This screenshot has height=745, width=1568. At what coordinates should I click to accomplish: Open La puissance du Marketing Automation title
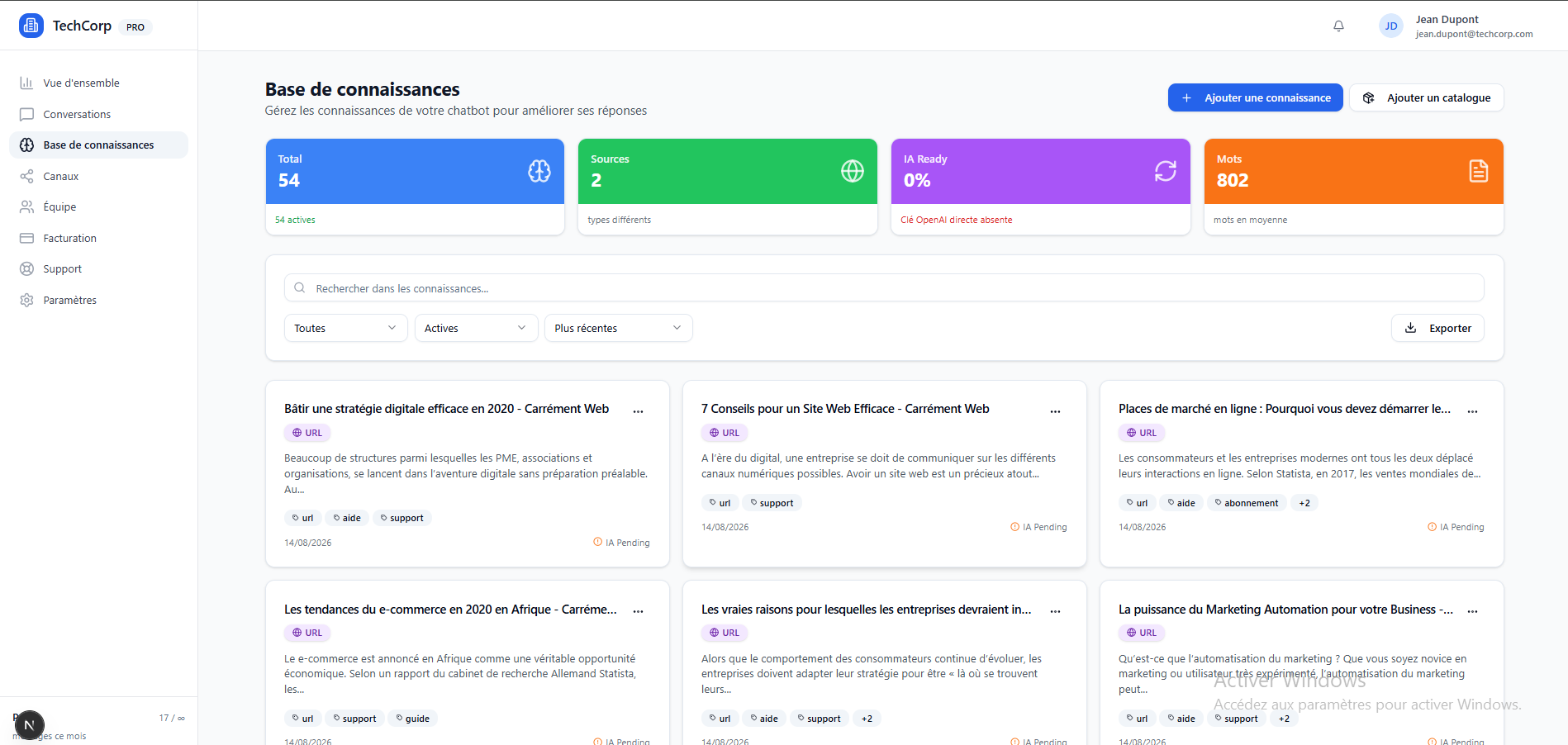[x=1286, y=610]
